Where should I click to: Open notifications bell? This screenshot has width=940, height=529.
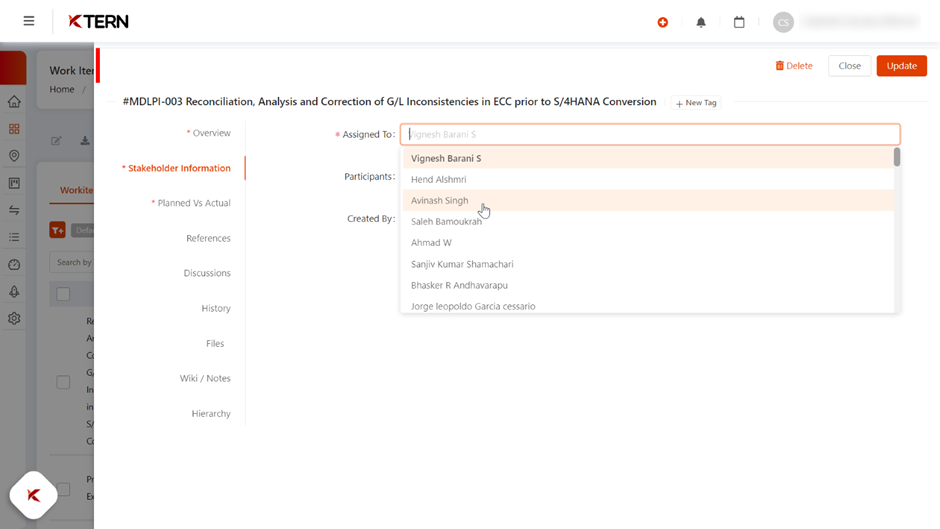(701, 22)
